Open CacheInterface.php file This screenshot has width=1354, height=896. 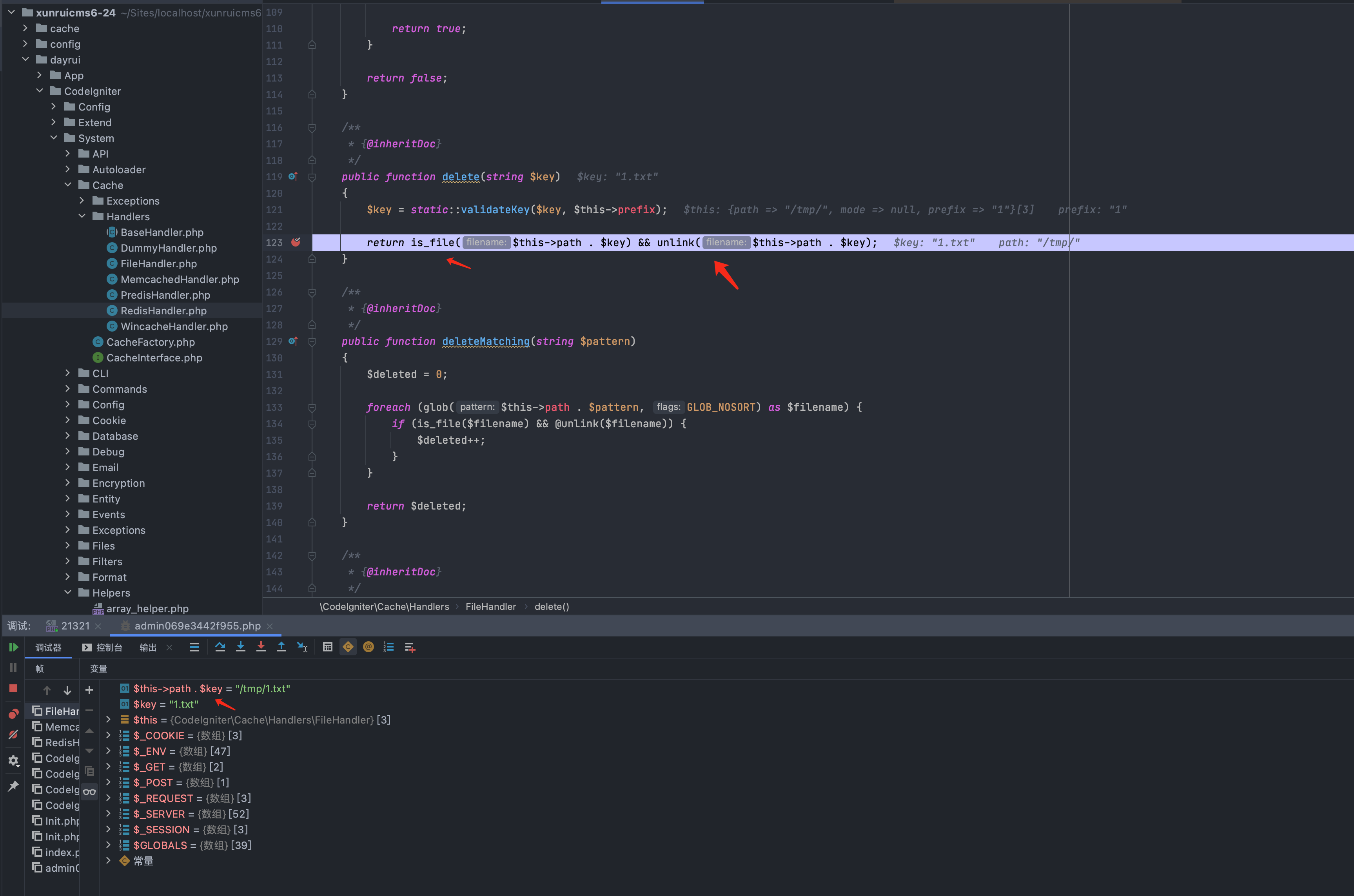click(x=154, y=358)
